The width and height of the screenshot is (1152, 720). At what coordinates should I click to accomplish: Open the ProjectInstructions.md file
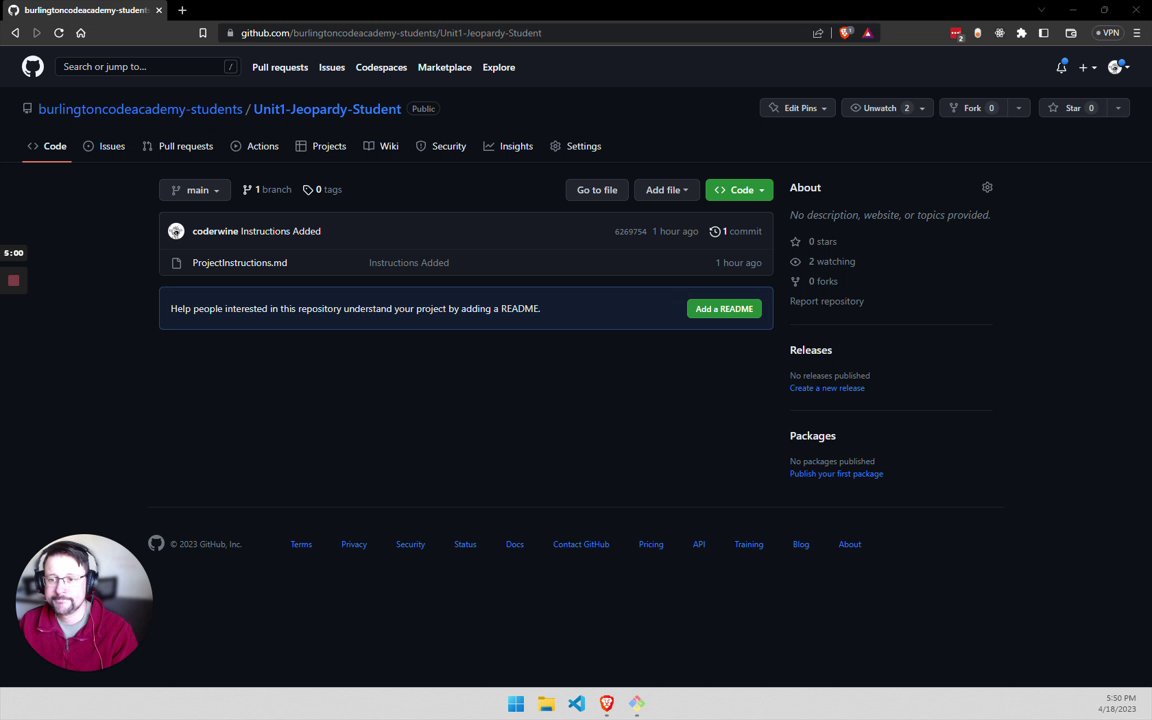click(240, 262)
